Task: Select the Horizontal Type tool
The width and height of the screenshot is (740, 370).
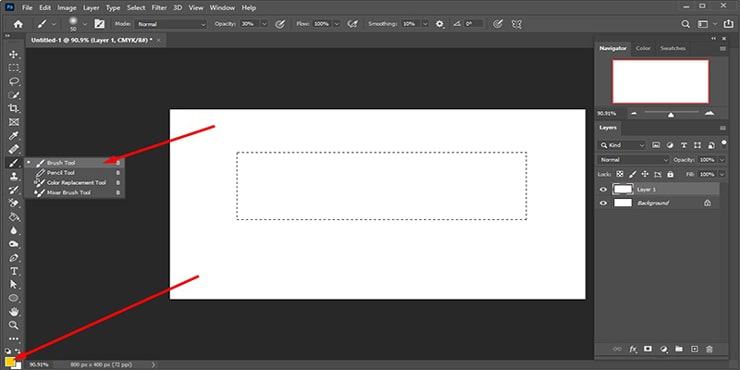Action: (14, 271)
